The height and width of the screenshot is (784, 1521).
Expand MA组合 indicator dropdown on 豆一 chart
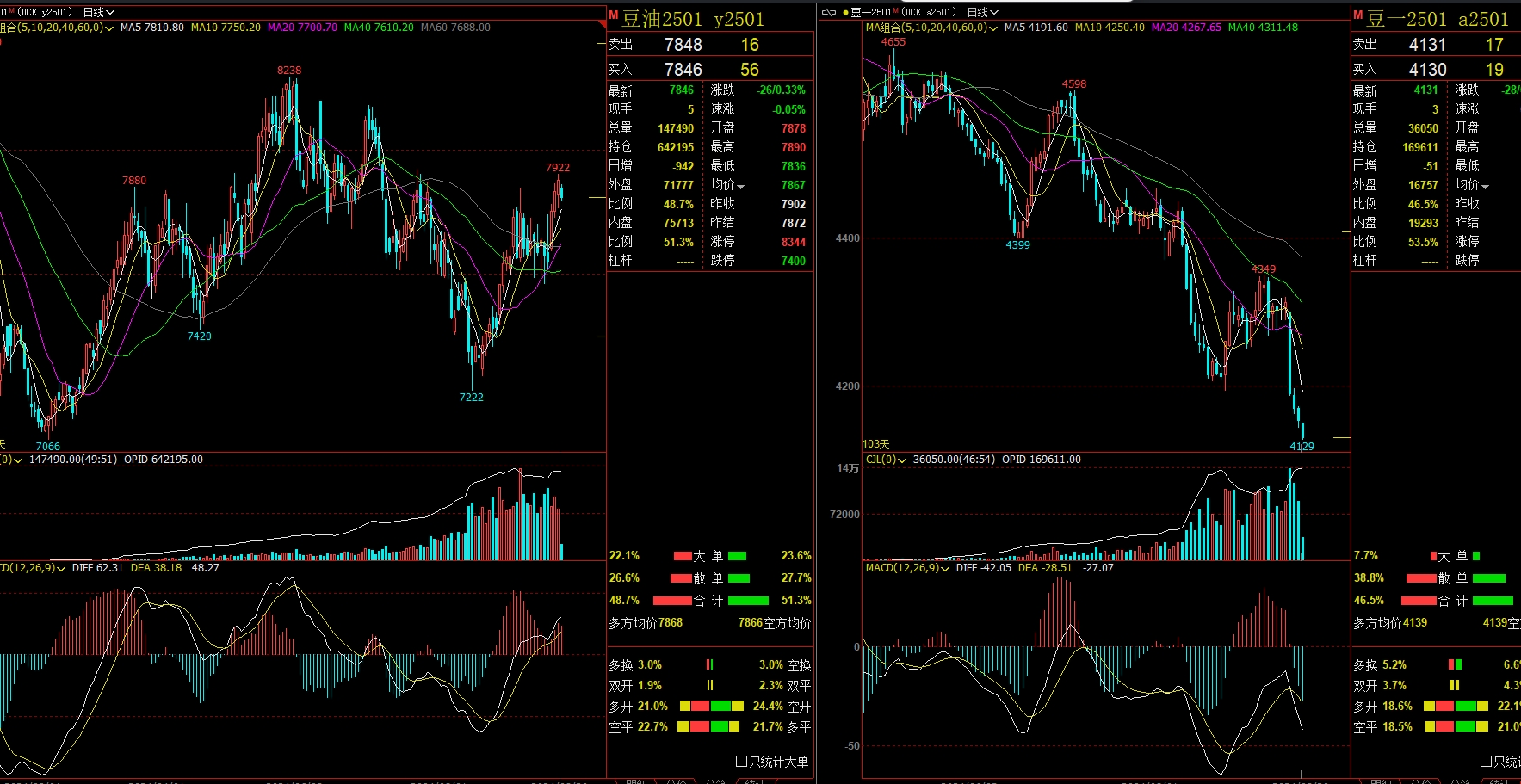tap(993, 28)
